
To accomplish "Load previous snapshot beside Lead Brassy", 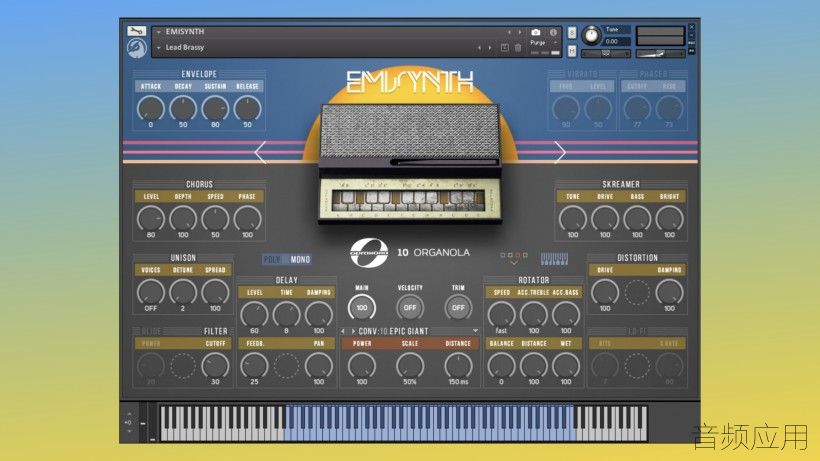I will [x=479, y=48].
